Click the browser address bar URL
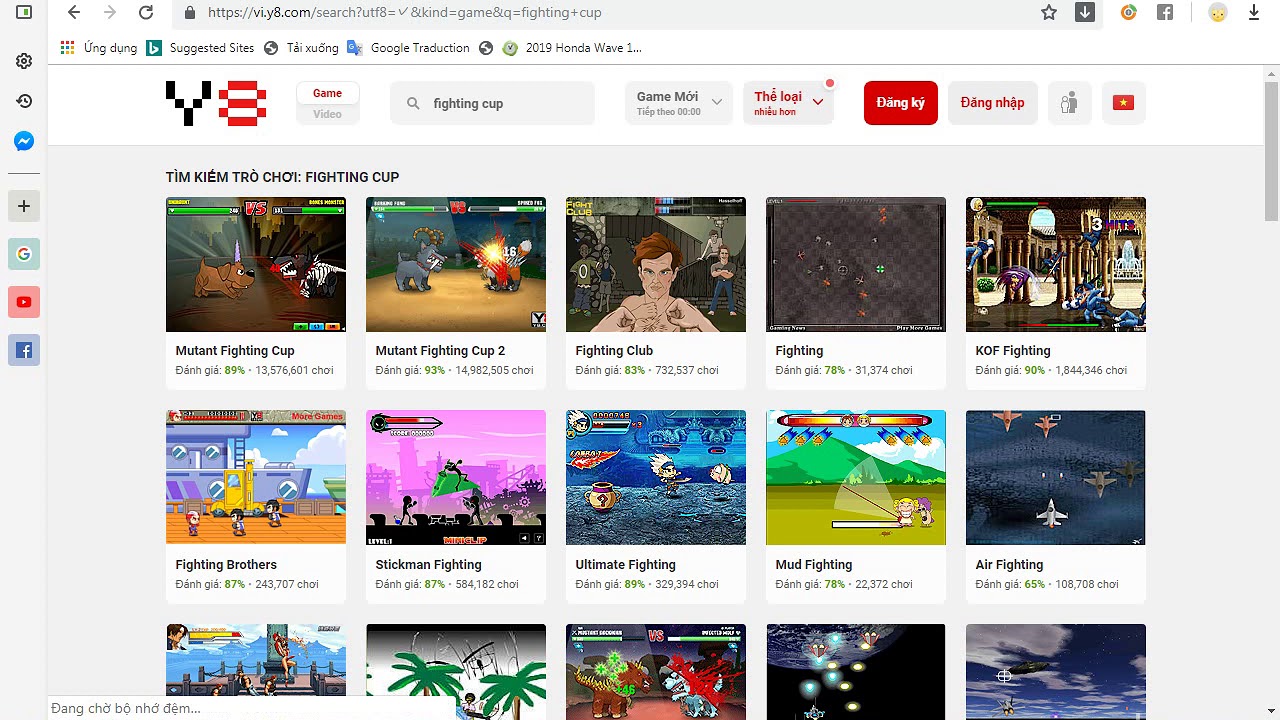Screen dimensions: 1280x720 tap(405, 13)
